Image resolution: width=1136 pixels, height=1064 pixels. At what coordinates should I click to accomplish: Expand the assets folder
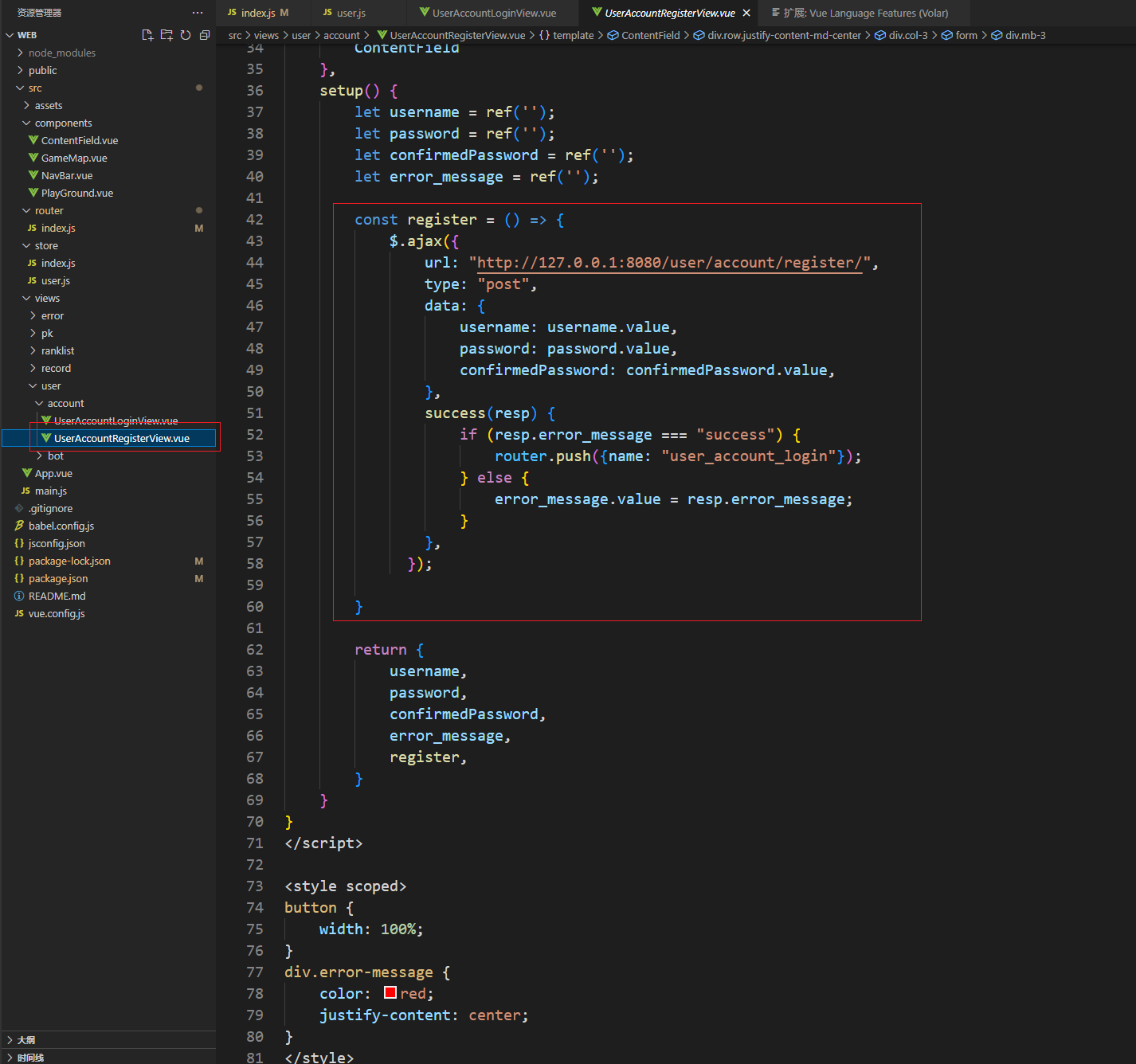(49, 105)
